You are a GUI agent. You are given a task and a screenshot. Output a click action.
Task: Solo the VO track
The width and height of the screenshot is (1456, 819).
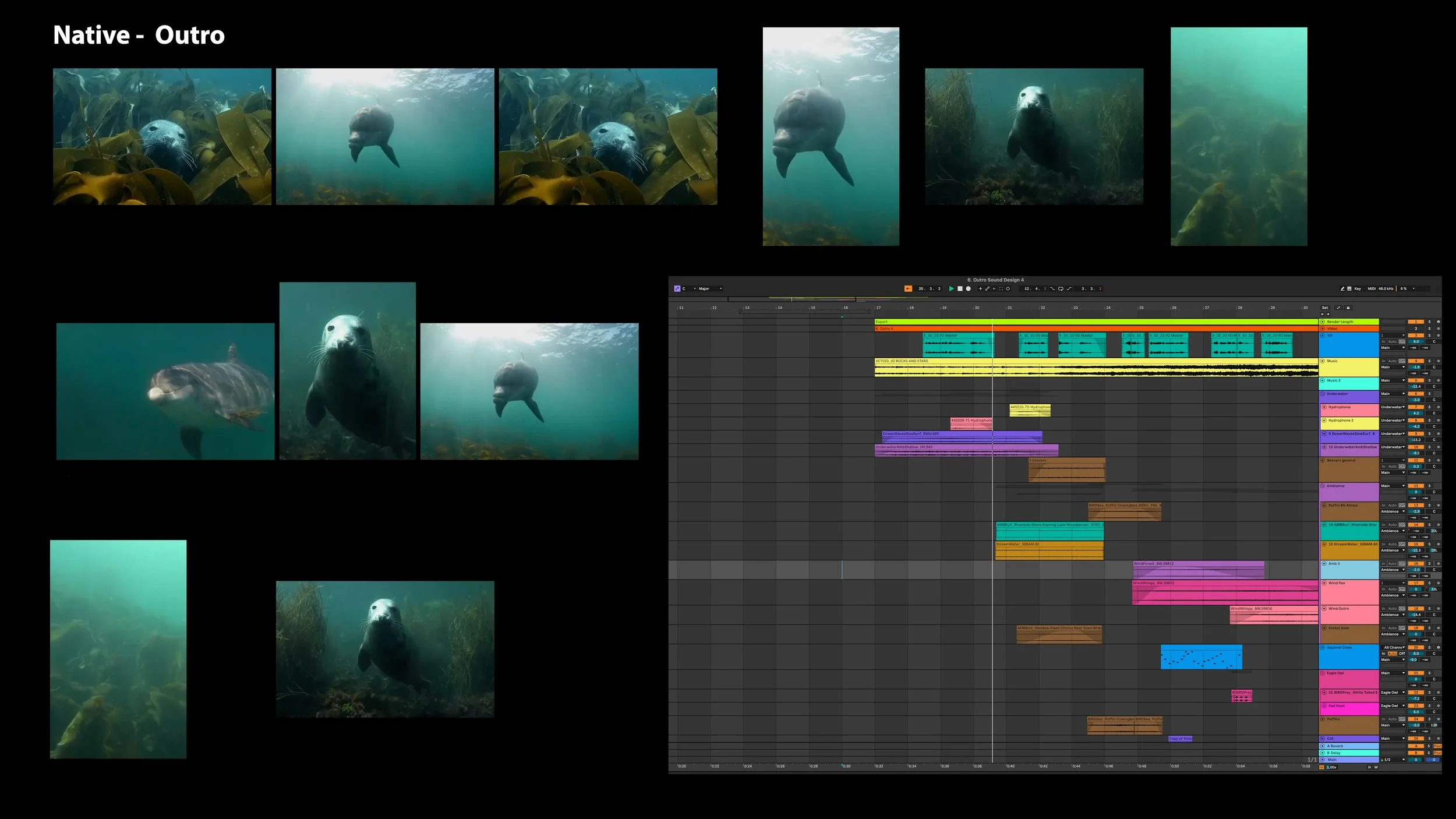pyautogui.click(x=1429, y=336)
